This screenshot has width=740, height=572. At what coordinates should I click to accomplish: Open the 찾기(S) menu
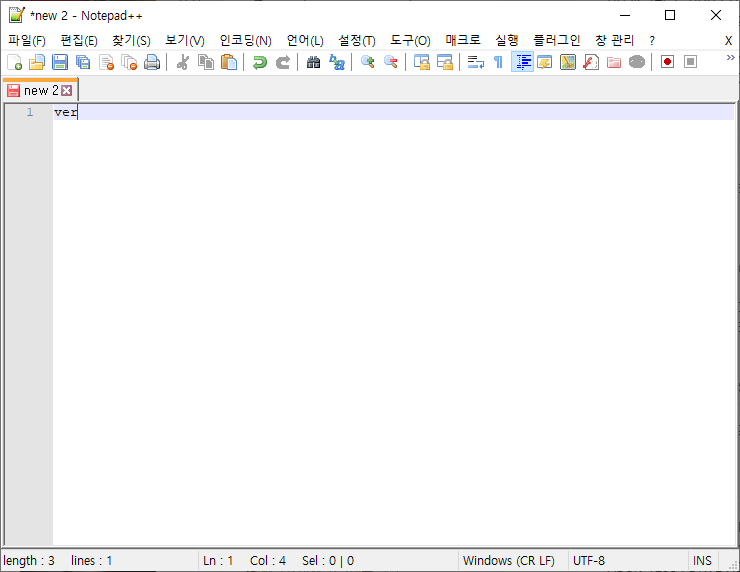pos(131,41)
